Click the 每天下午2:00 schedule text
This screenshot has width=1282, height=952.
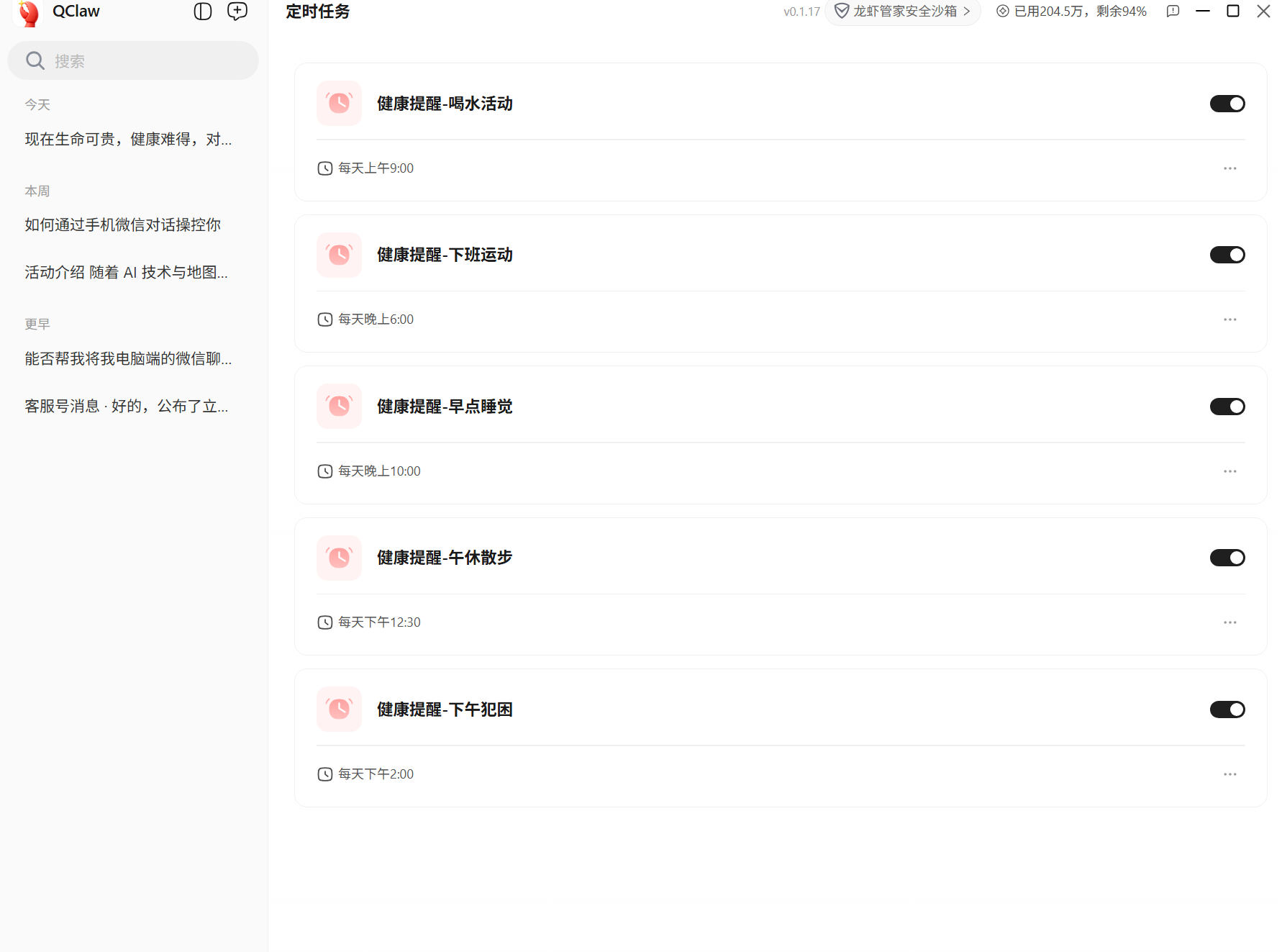click(x=376, y=774)
